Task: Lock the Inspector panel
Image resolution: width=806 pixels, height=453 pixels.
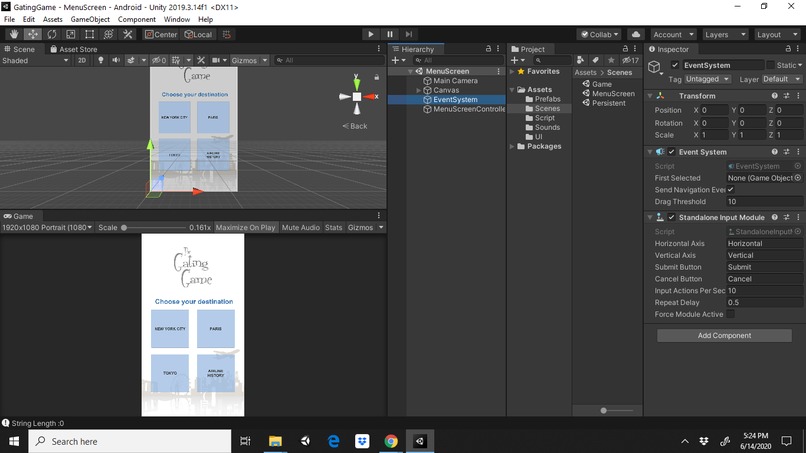Action: click(x=788, y=48)
